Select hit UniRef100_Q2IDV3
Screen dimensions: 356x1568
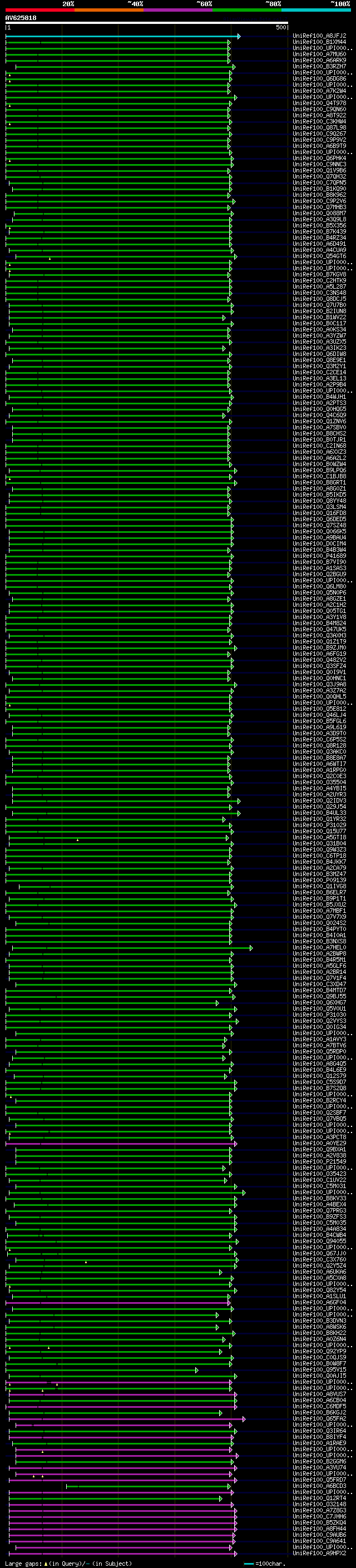tap(319, 800)
